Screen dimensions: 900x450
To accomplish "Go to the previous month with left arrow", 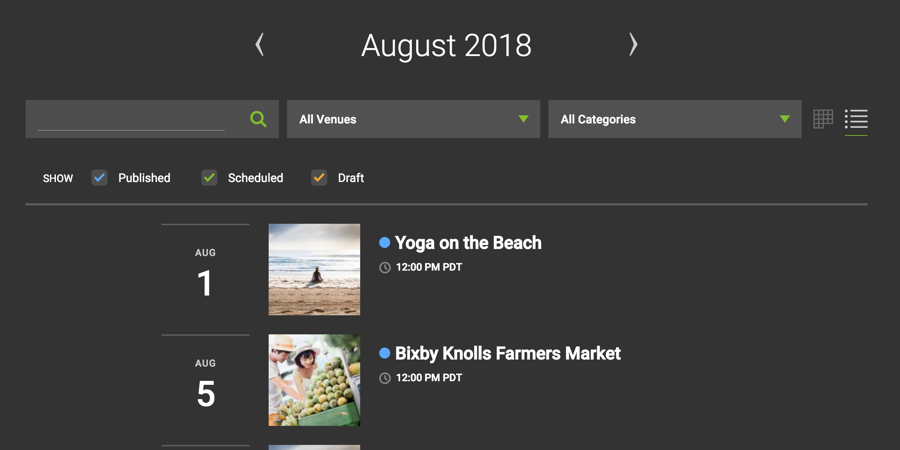I will click(259, 44).
